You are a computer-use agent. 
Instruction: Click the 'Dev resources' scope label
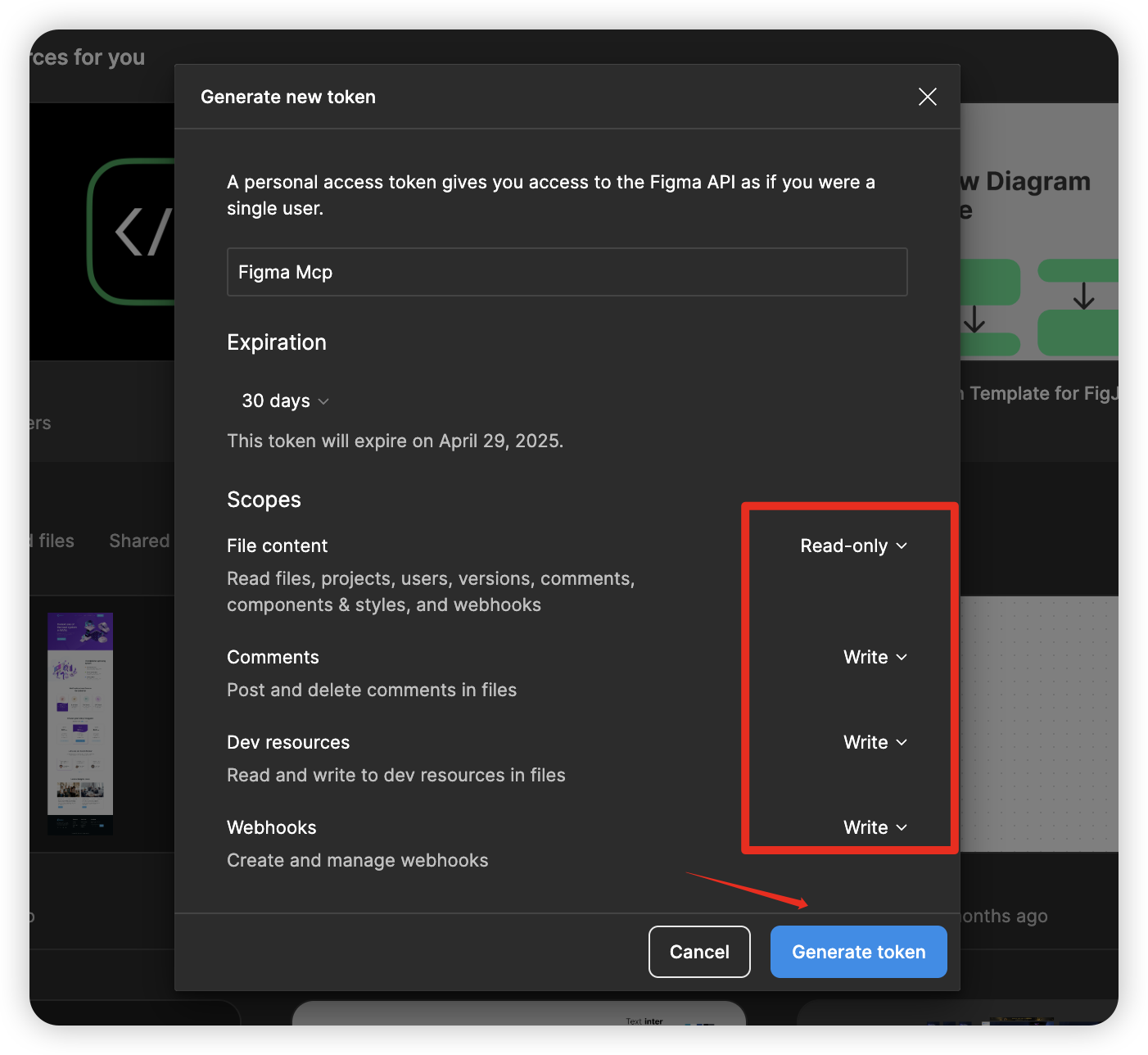click(x=288, y=742)
